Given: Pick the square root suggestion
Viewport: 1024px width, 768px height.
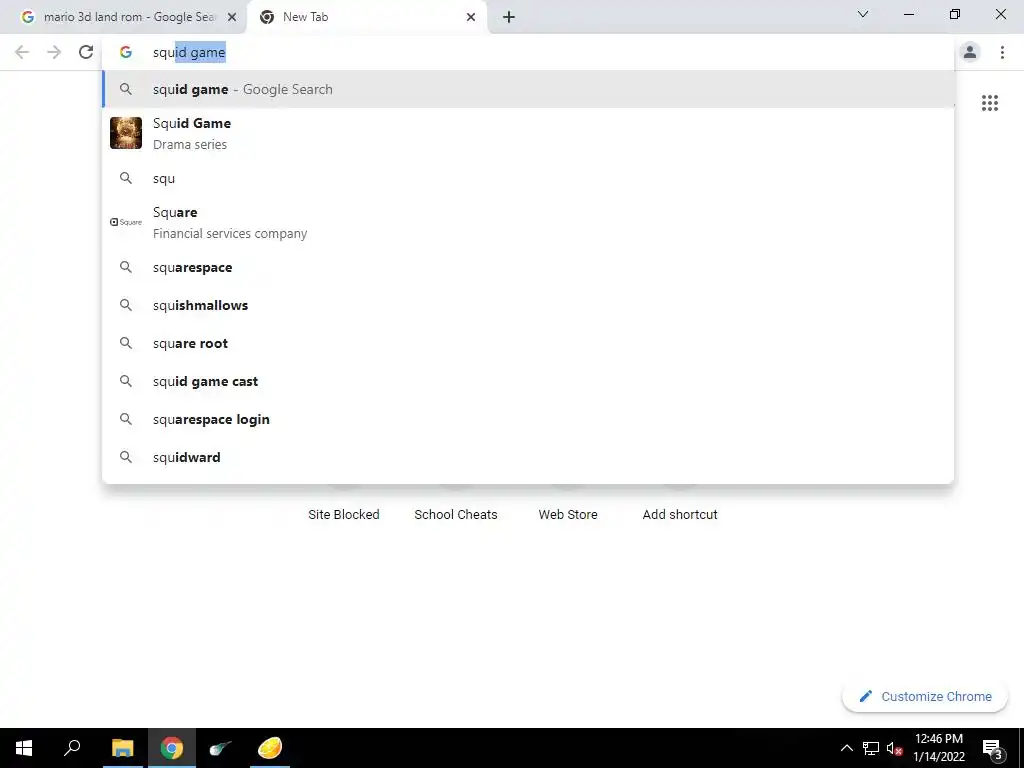Looking at the screenshot, I should (528, 343).
